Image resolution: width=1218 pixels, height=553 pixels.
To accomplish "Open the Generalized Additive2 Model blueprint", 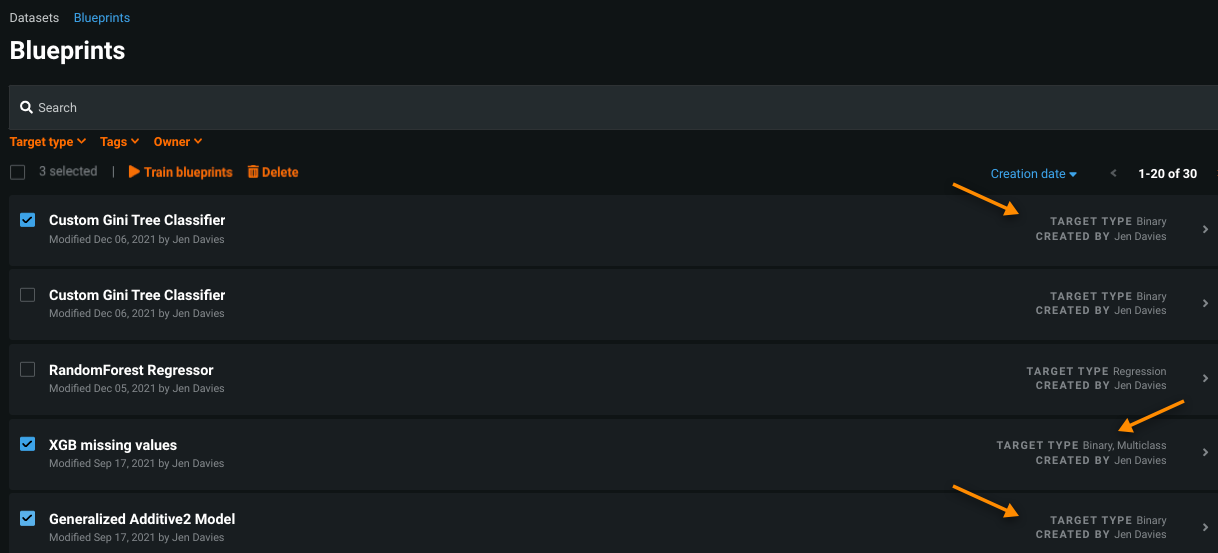I will pos(142,519).
